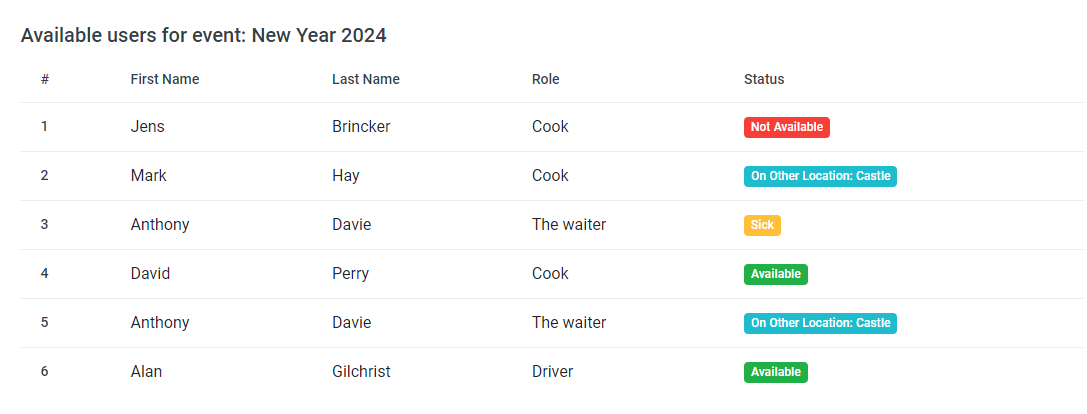Click the "Driver" role cell
This screenshot has width=1087, height=414.
[x=552, y=372]
